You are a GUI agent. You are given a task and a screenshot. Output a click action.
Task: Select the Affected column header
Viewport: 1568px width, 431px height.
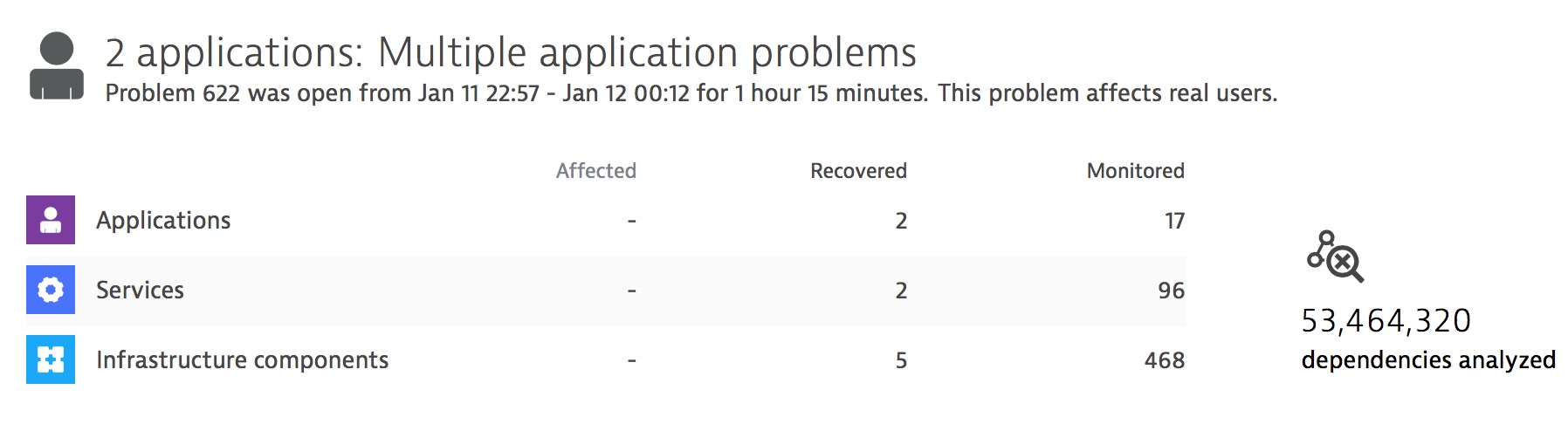[x=596, y=171]
